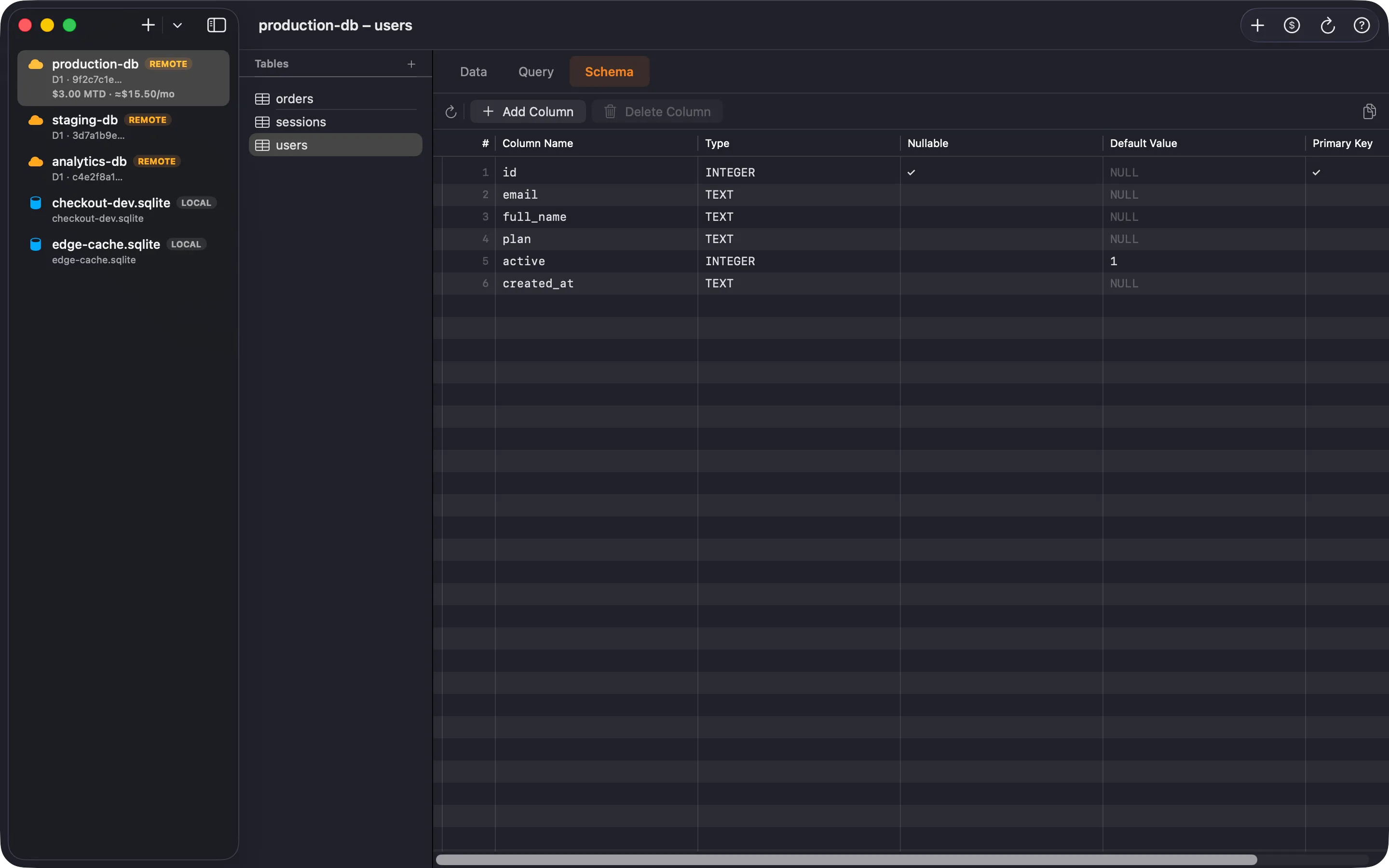
Task: Select the analytics-db connection
Action: click(x=123, y=168)
